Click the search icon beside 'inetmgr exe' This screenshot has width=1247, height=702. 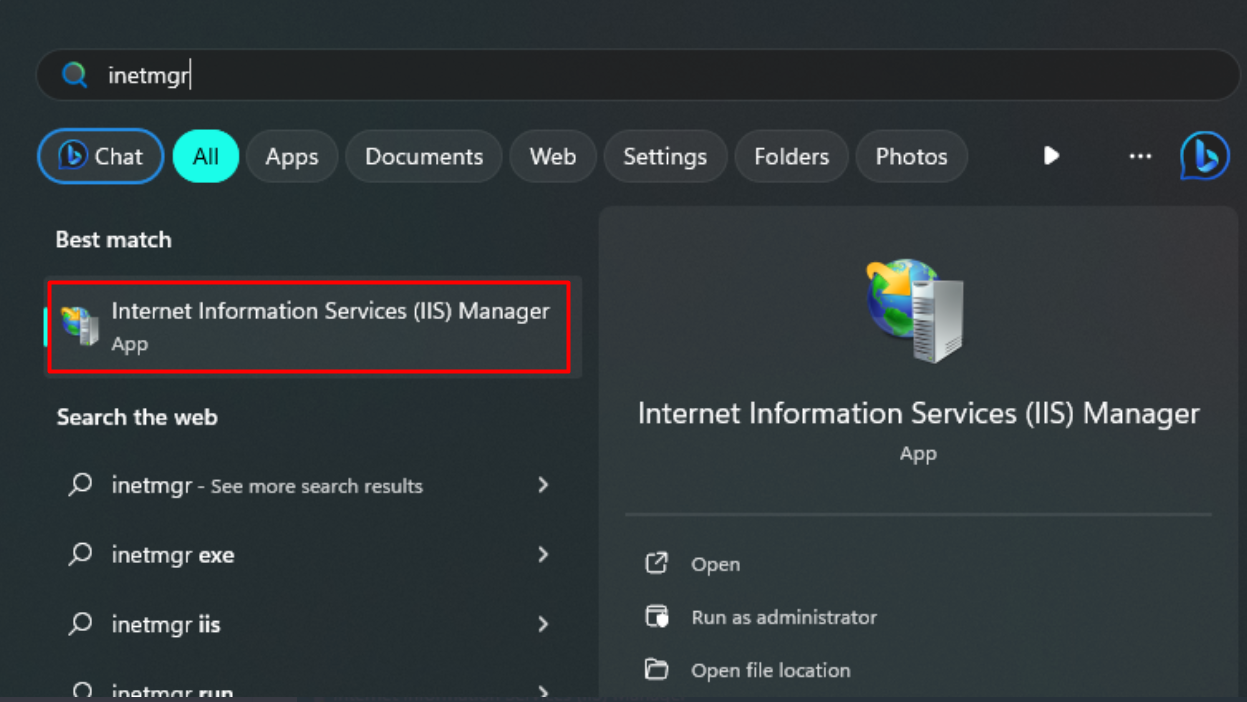click(x=80, y=554)
